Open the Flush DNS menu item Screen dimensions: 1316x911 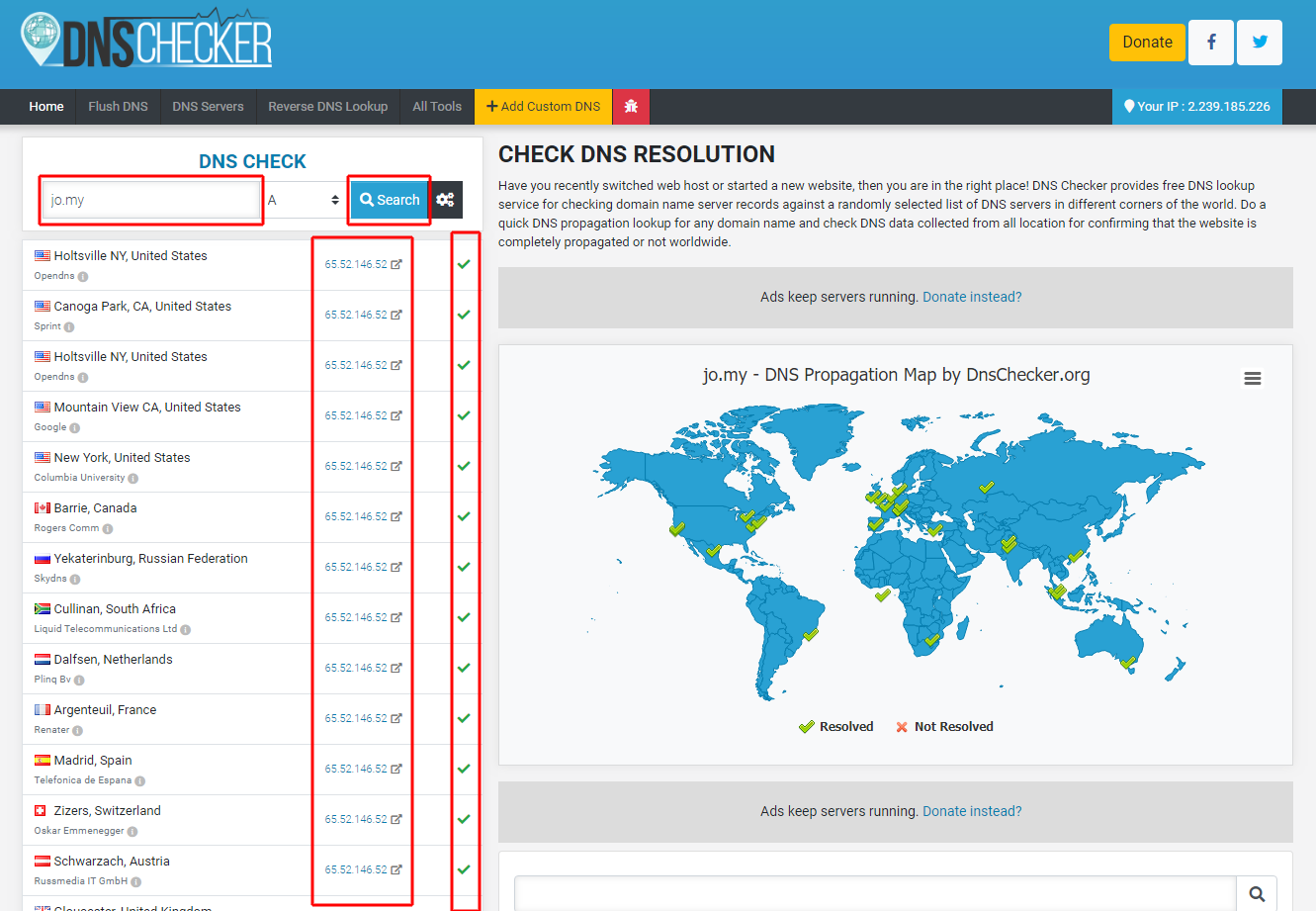pos(118,107)
